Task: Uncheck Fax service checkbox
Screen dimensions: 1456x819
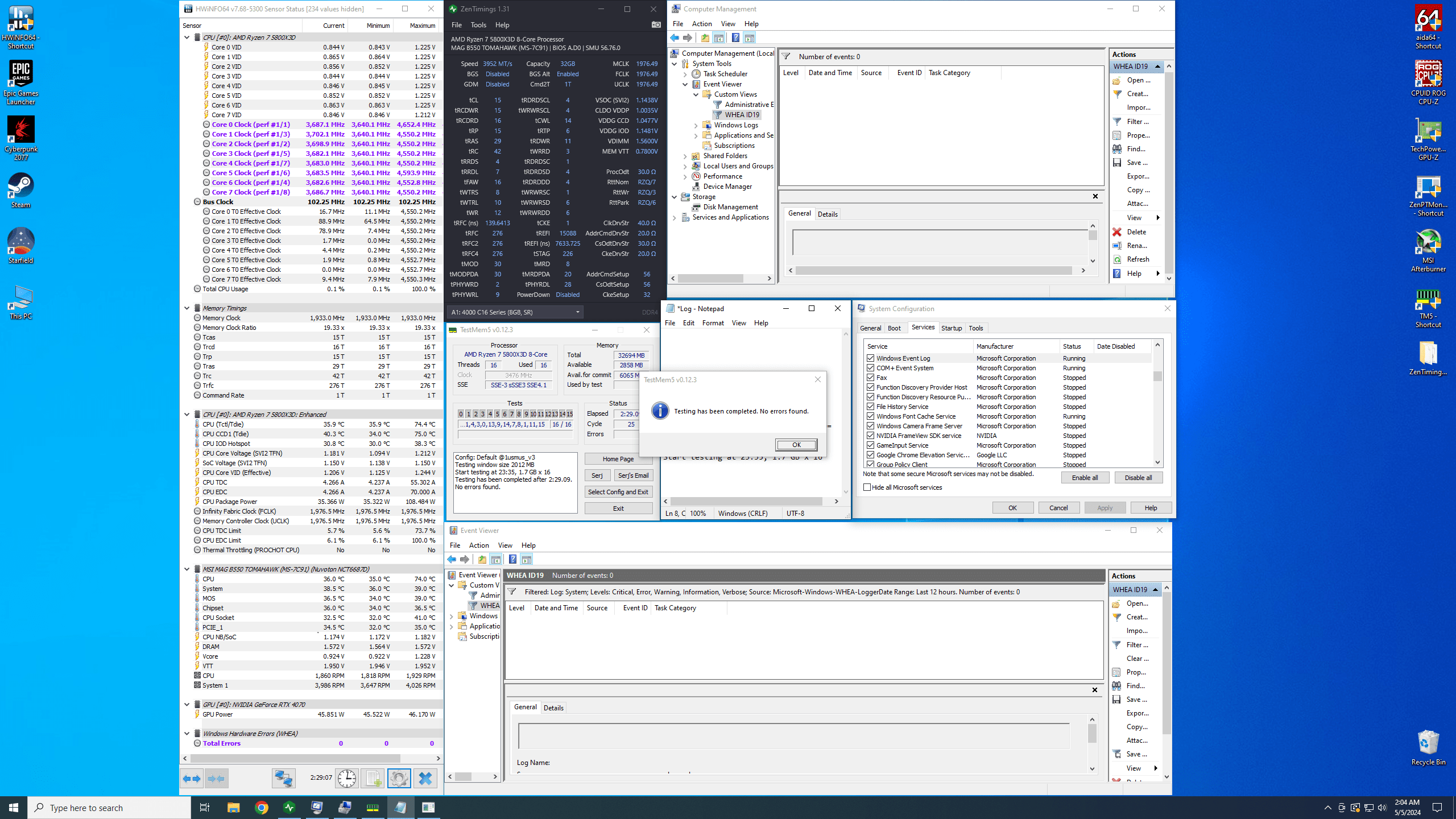Action: pyautogui.click(x=871, y=378)
